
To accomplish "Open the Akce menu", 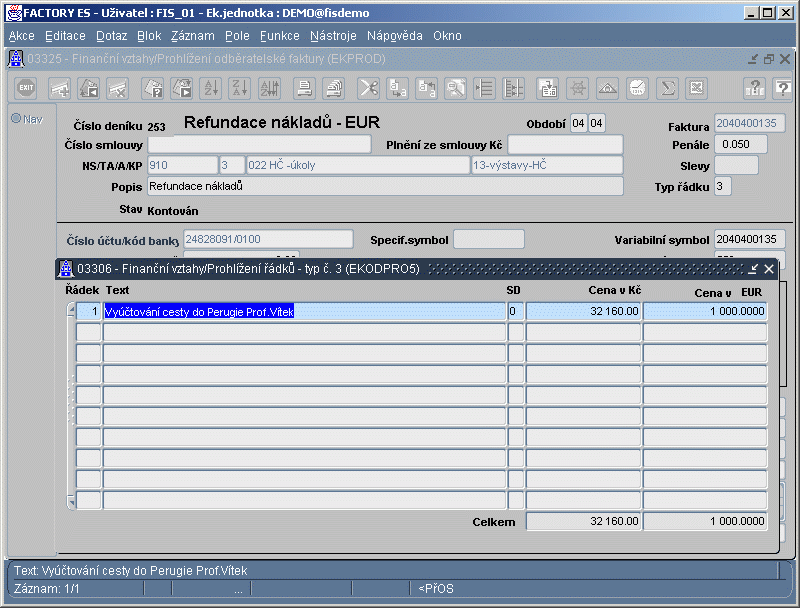I will click(x=21, y=36).
